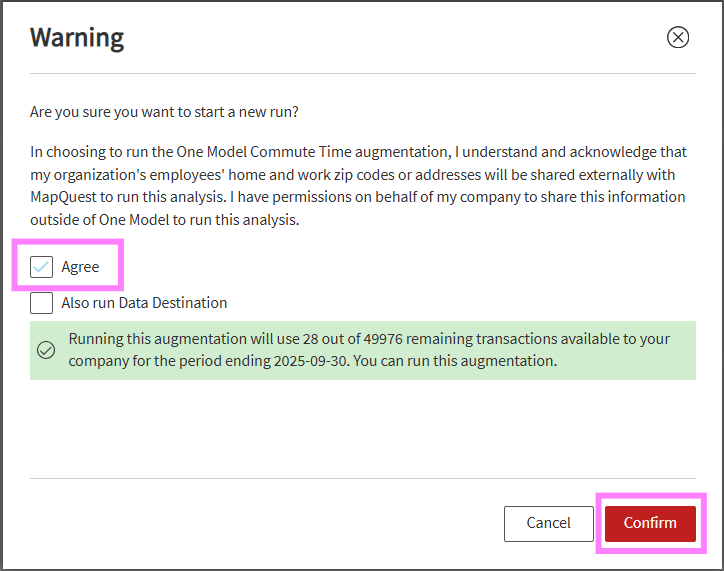The width and height of the screenshot is (724, 571).
Task: Click the 2025-09-30 period end date
Action: coord(310,361)
